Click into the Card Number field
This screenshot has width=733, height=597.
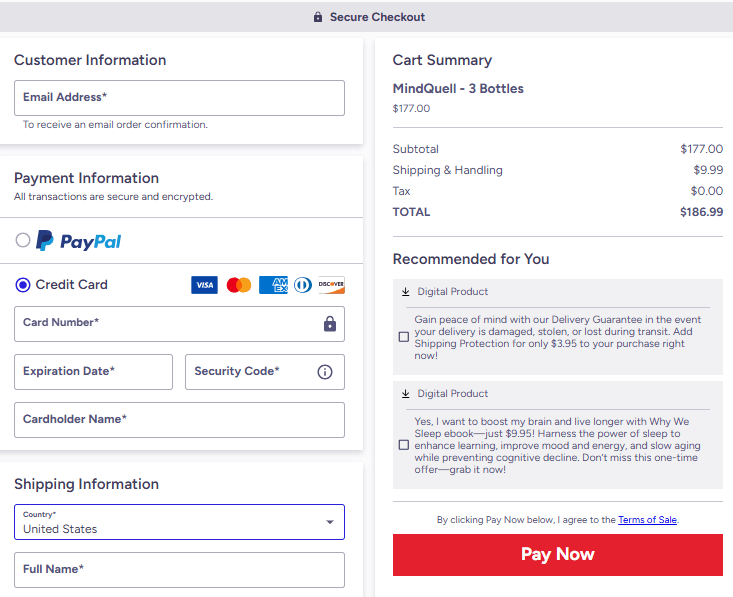(x=165, y=324)
